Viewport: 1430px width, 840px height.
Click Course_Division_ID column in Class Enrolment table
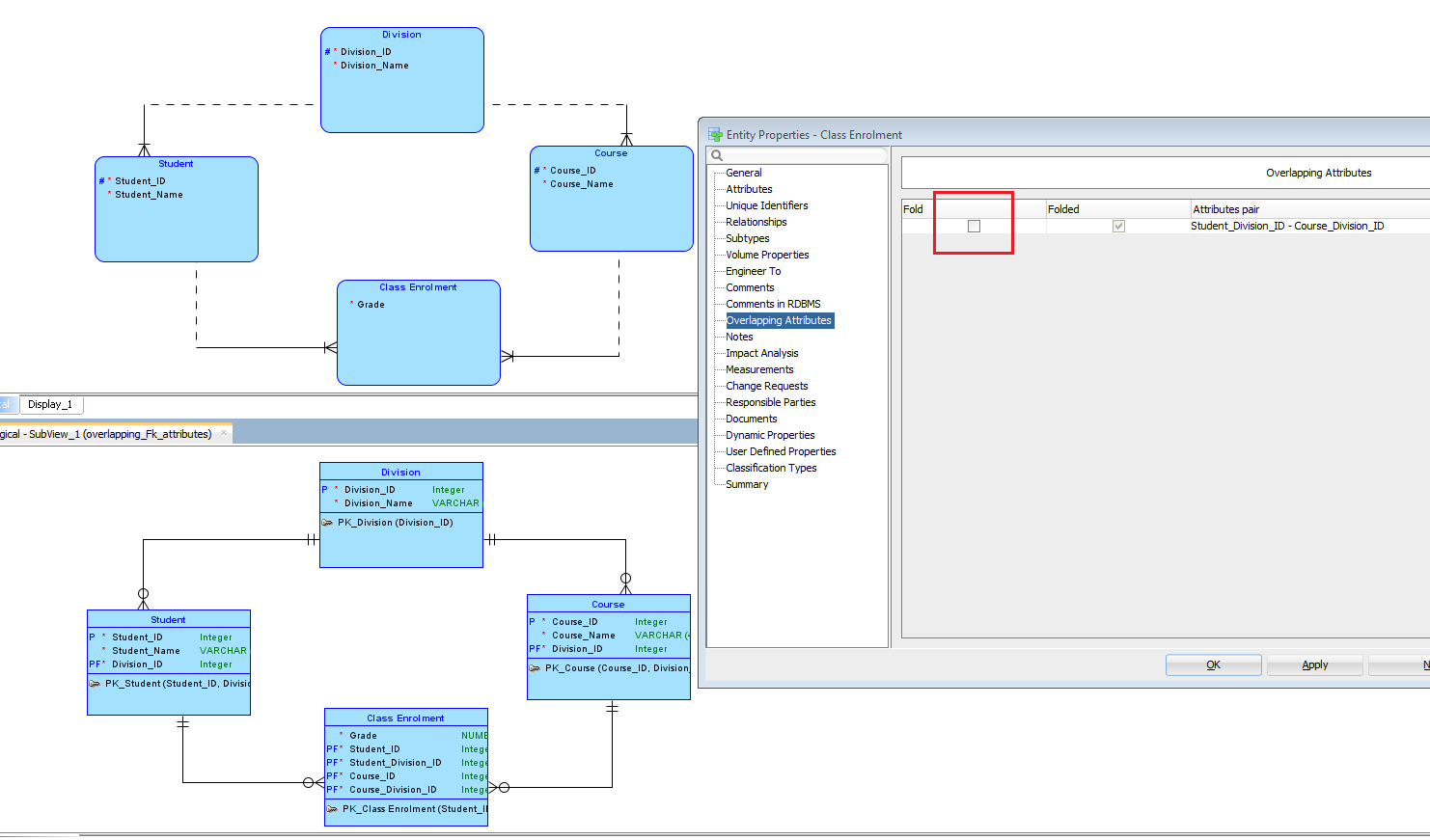pos(393,790)
